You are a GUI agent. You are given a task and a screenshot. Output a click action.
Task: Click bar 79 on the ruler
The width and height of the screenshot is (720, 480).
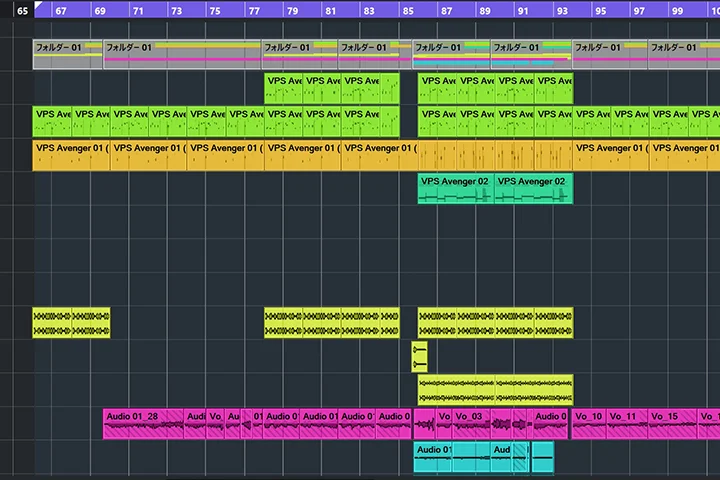pyautogui.click(x=292, y=11)
